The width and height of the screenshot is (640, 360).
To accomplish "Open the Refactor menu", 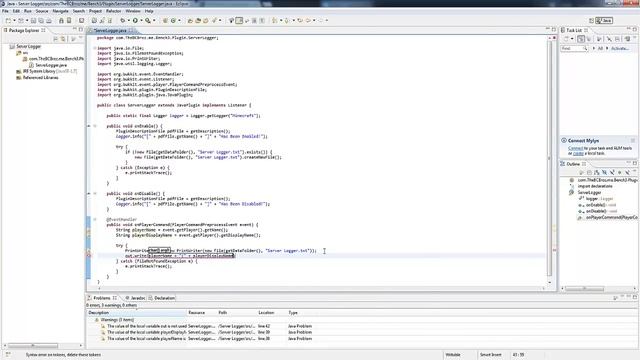I will tap(113, 11).
